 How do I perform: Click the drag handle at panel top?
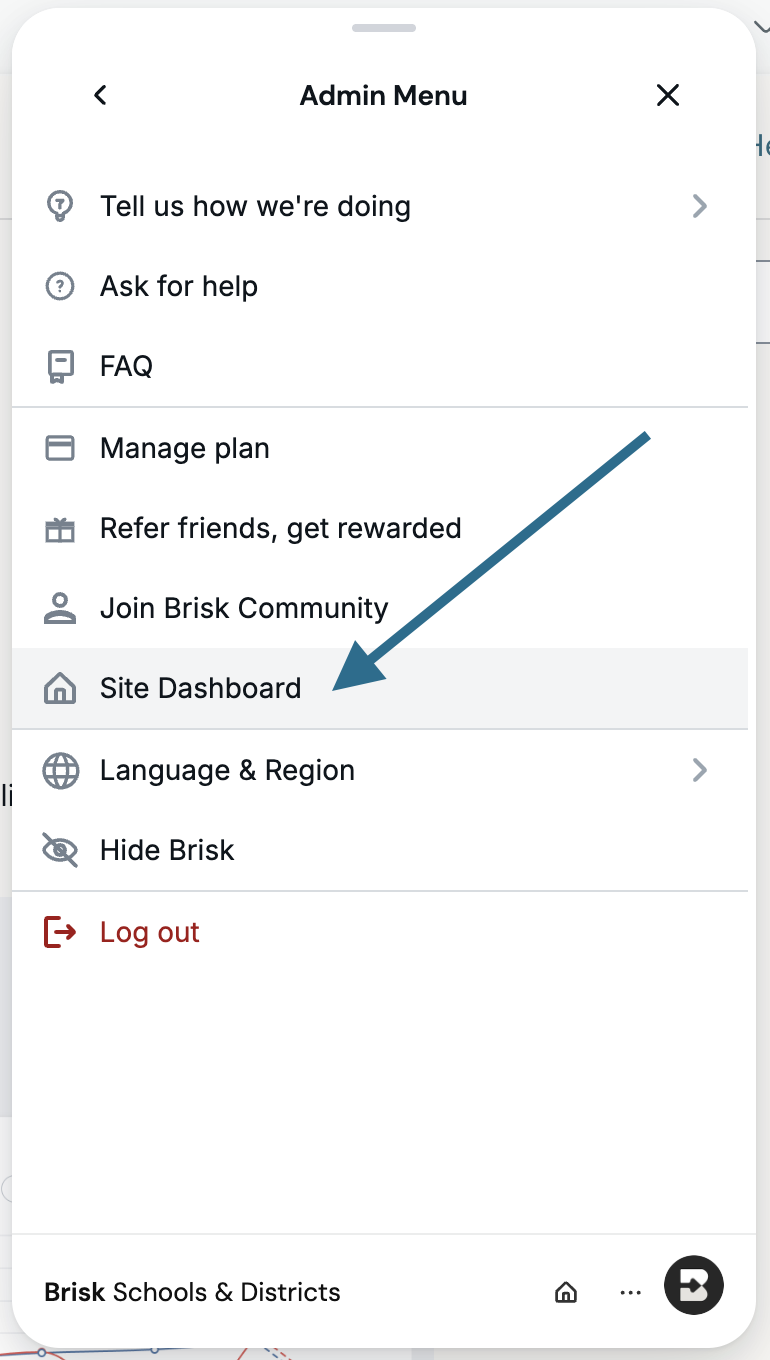384,27
